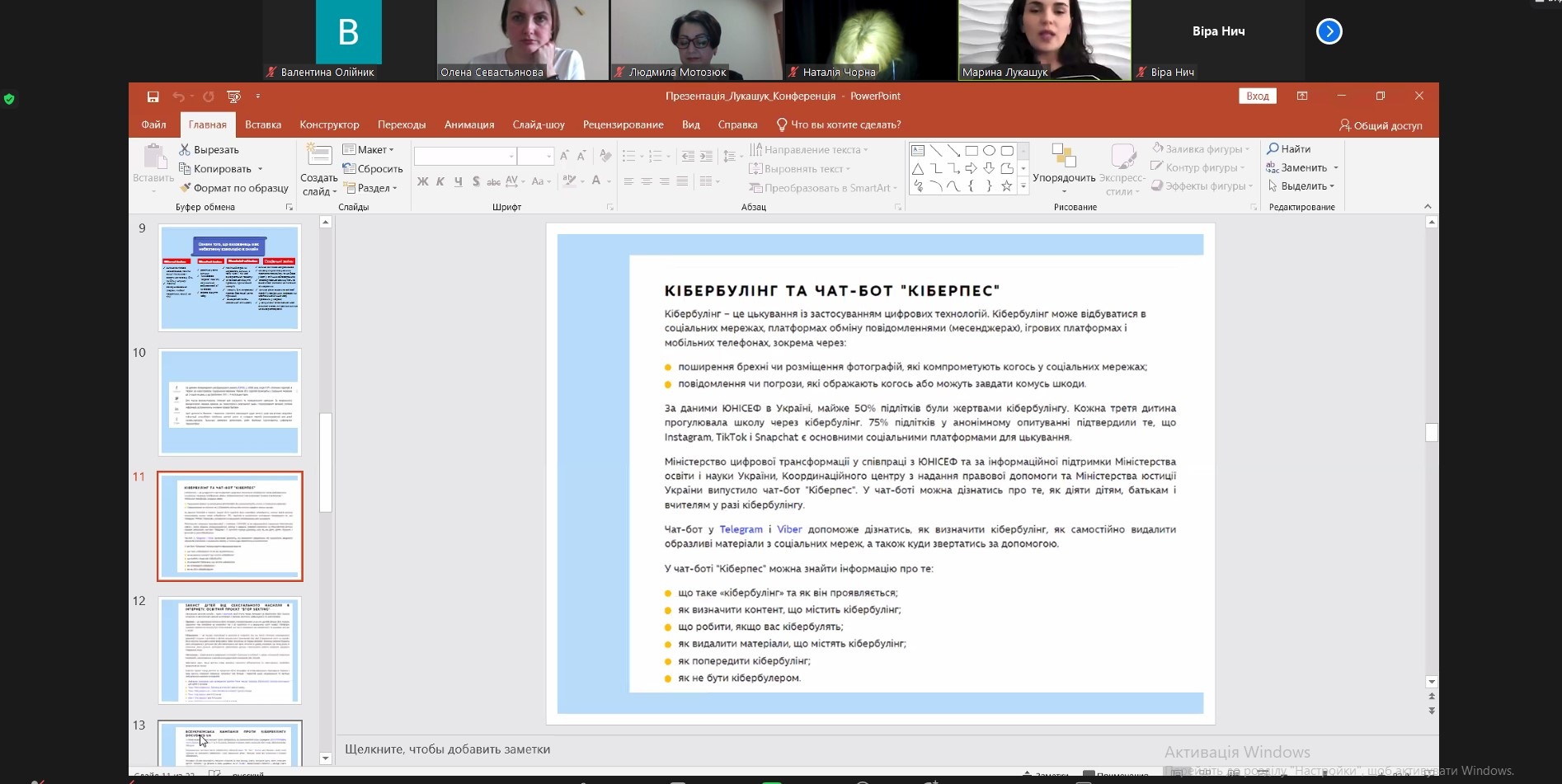Viewport: 1562px width, 784px height.
Task: Open the Слайд-шоу tab
Action: [x=539, y=124]
